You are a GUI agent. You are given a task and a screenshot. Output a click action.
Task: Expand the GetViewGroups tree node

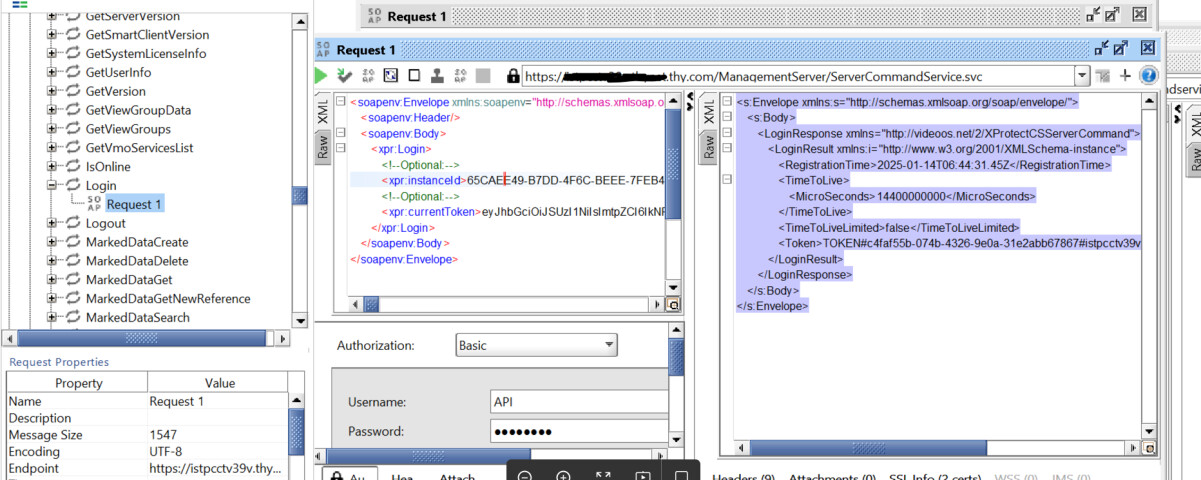[52, 129]
